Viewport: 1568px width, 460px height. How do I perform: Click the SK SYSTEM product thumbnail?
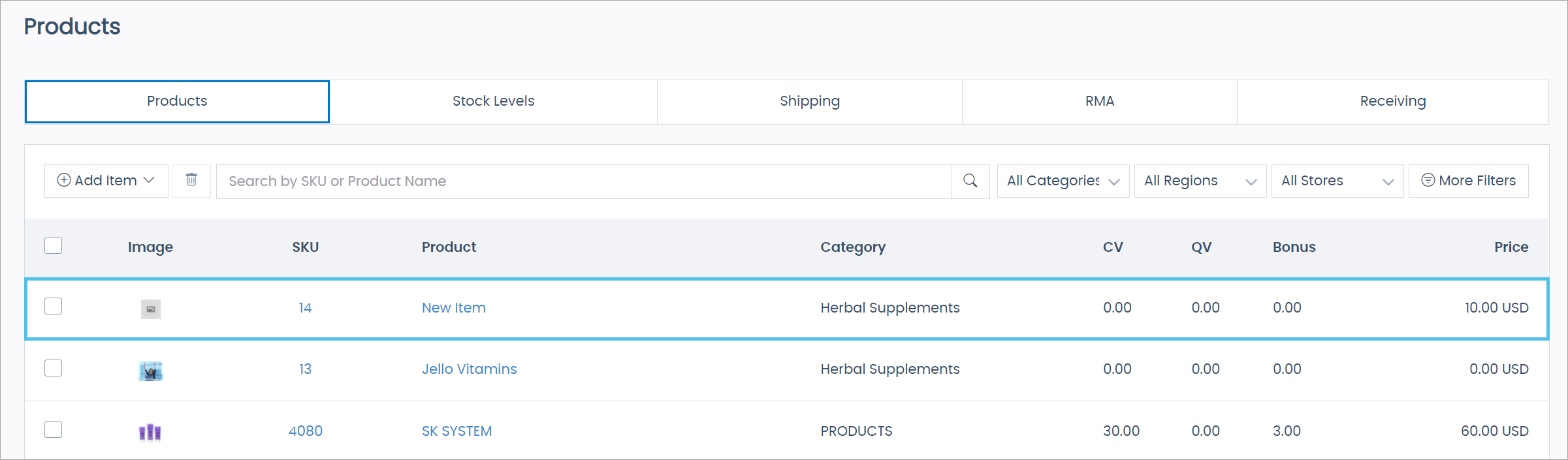[150, 432]
